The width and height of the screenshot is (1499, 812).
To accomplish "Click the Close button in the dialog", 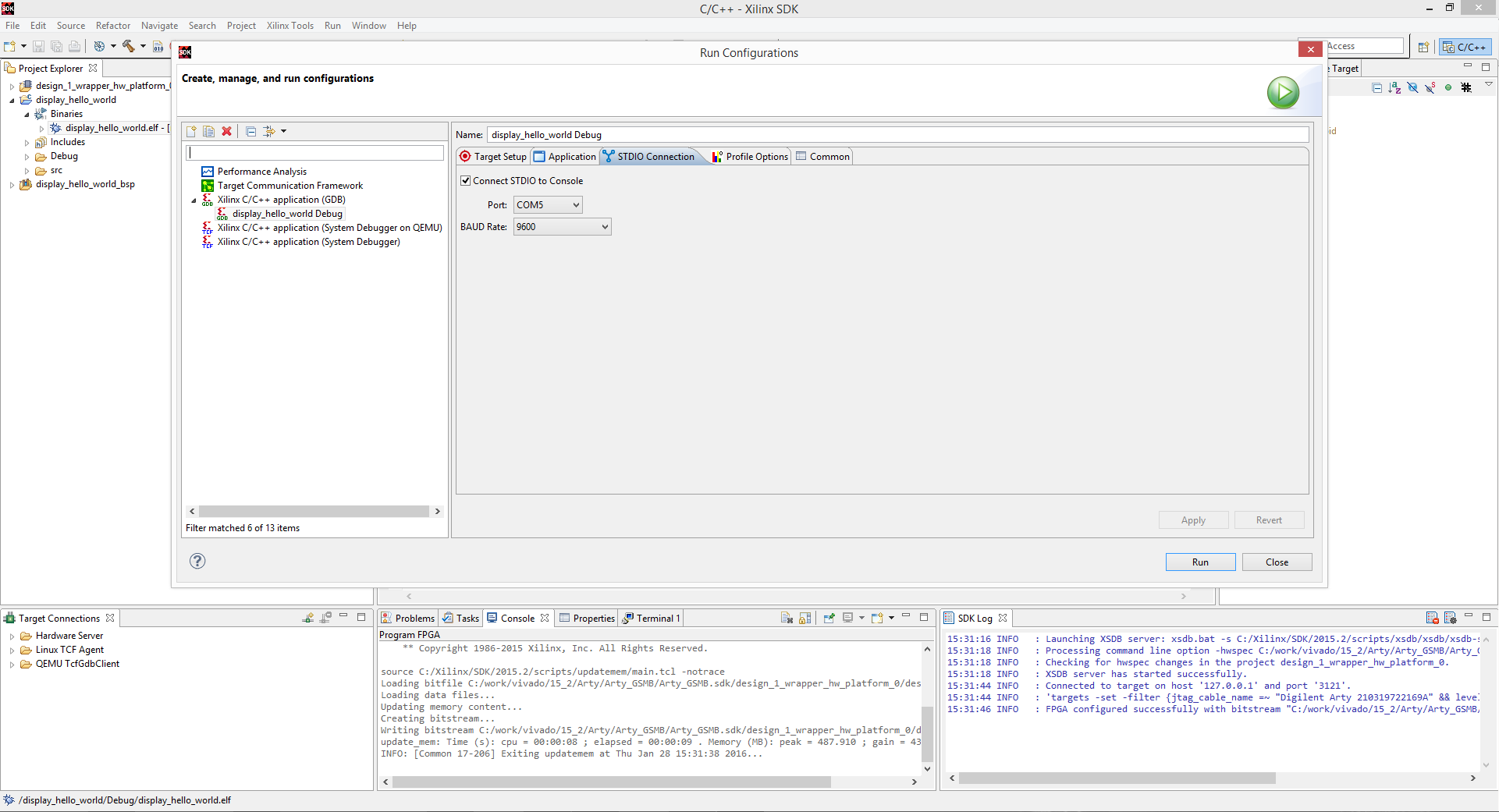I will tap(1277, 562).
